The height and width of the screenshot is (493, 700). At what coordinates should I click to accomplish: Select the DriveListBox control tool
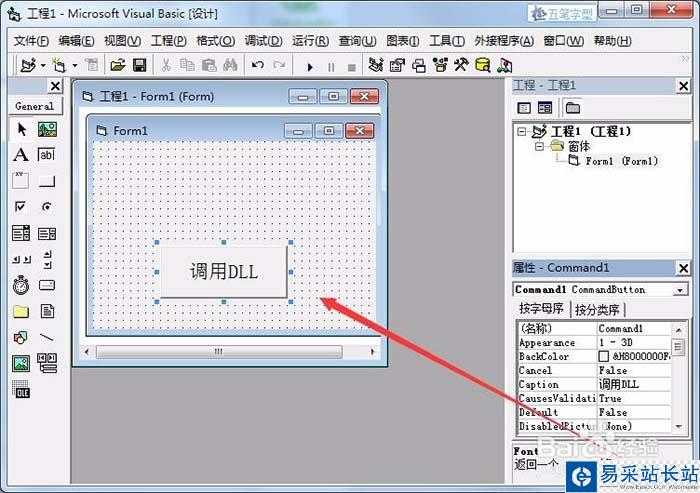click(47, 285)
